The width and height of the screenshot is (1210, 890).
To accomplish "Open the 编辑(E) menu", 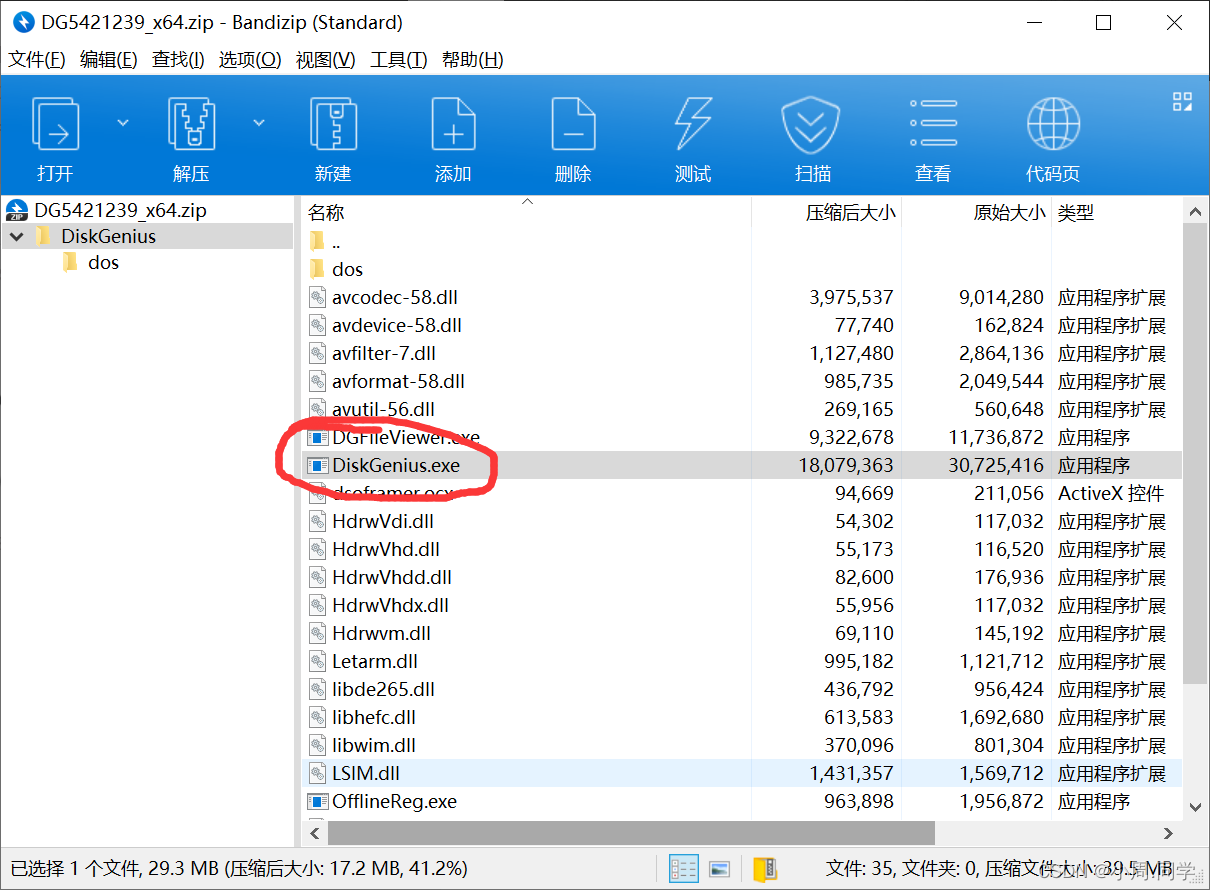I will [109, 60].
